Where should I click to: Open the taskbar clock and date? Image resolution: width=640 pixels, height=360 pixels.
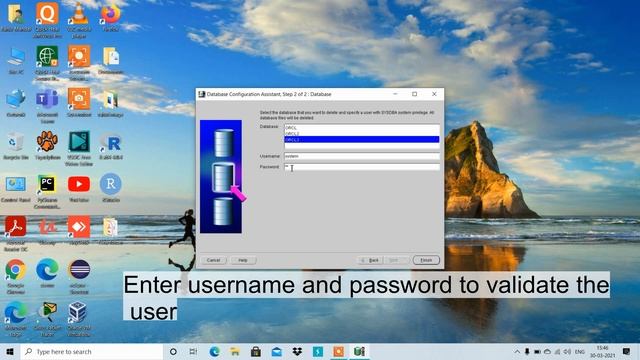(x=602, y=351)
